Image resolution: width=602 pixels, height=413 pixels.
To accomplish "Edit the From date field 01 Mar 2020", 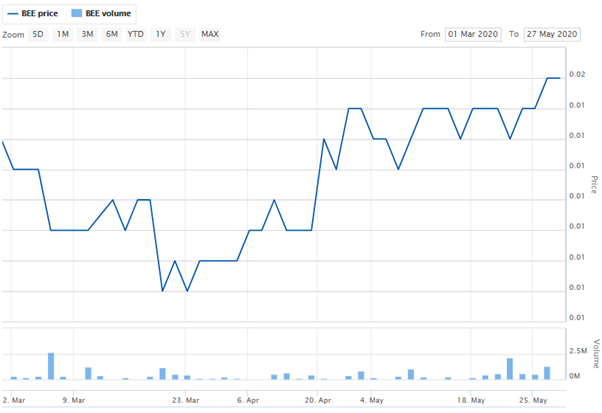I will (x=473, y=35).
